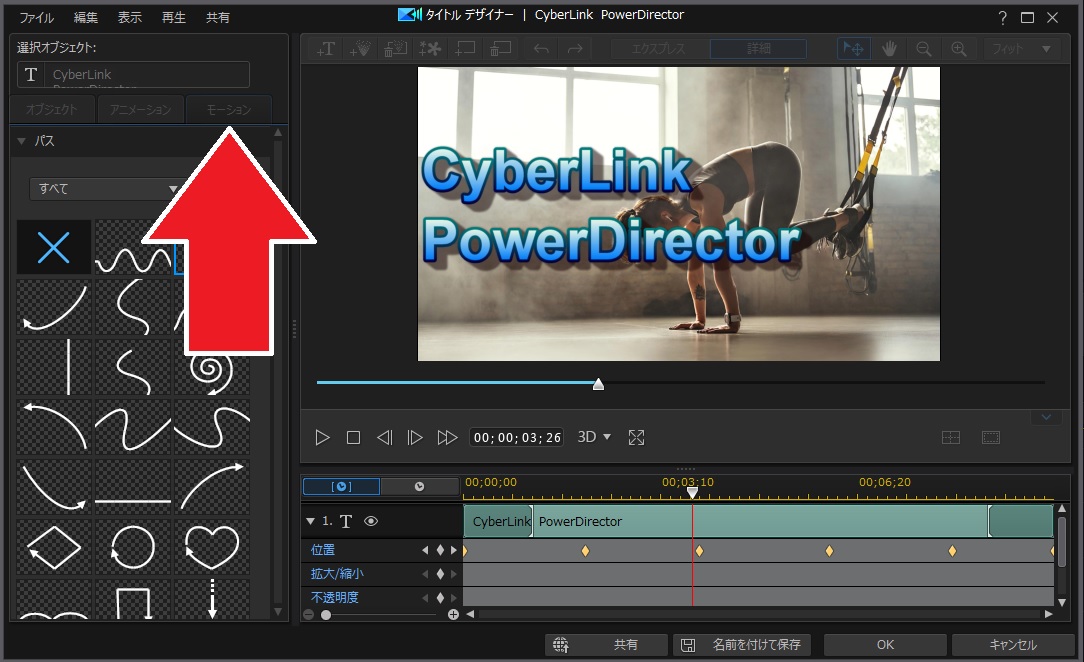Step to the next frame
The width and height of the screenshot is (1084, 662).
click(415, 437)
